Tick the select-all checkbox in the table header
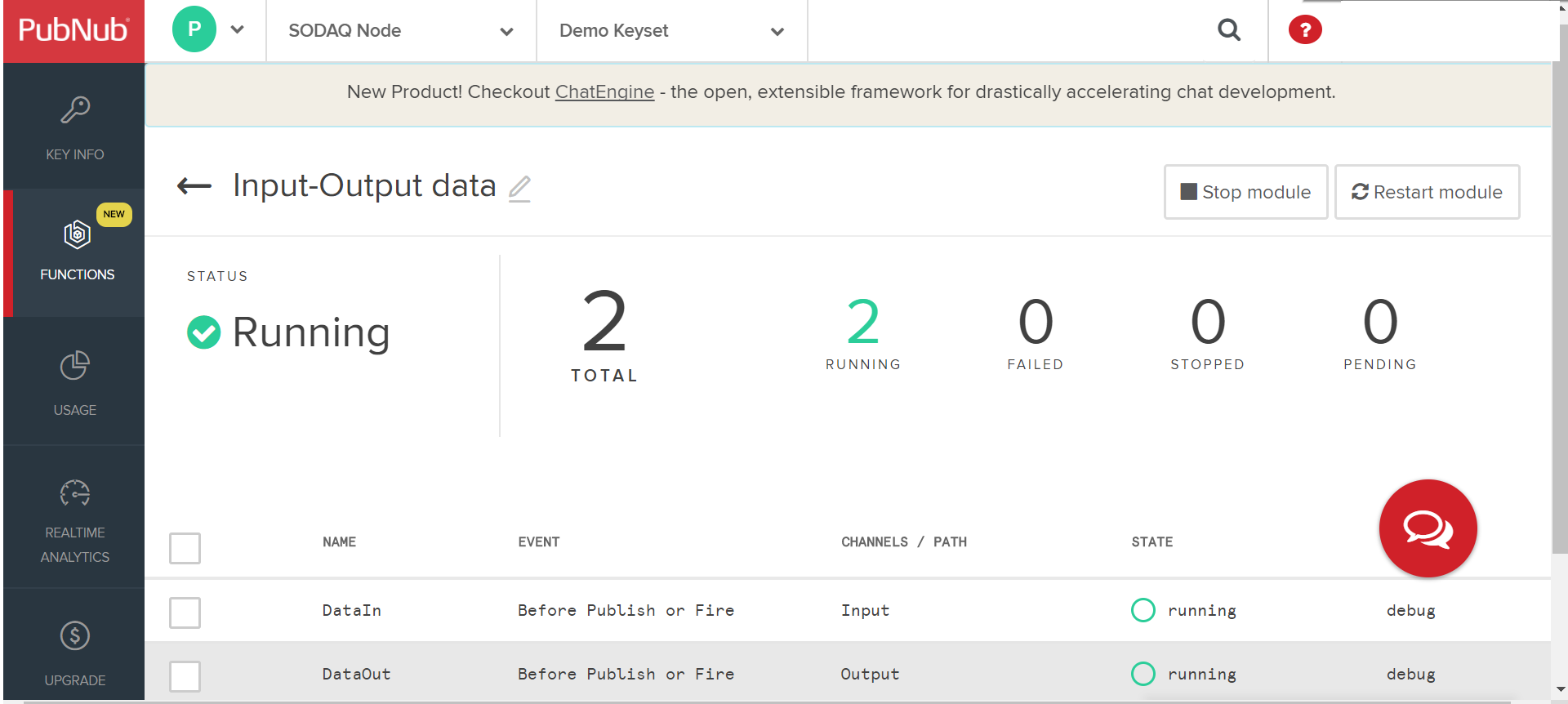 tap(185, 548)
